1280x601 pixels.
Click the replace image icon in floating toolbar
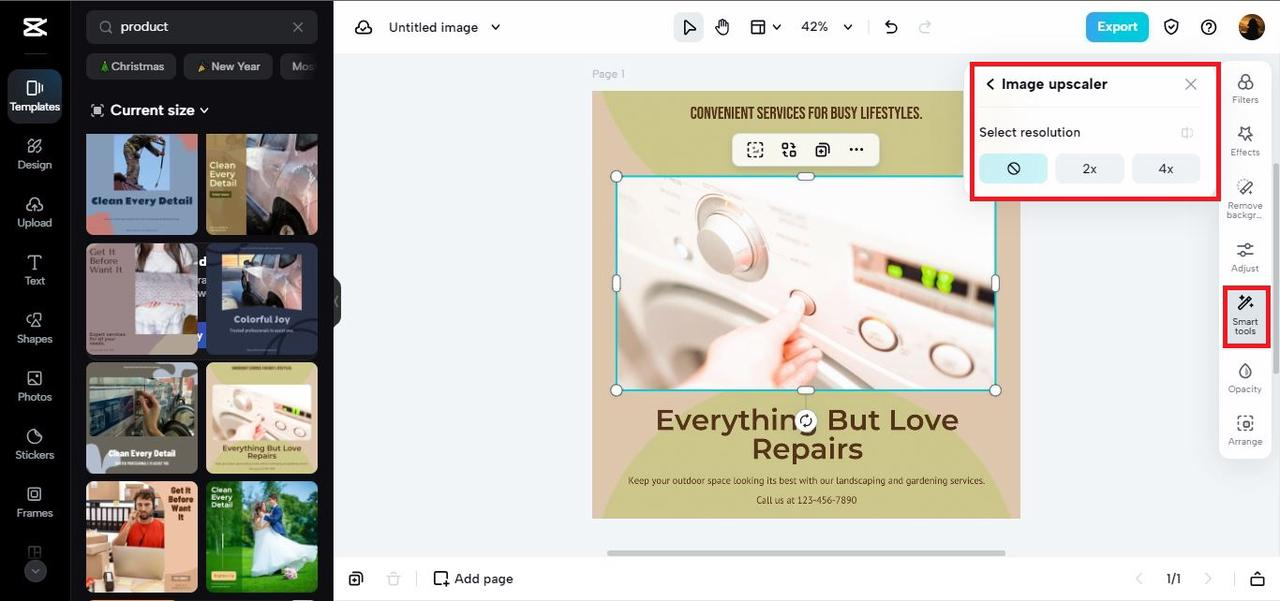789,150
